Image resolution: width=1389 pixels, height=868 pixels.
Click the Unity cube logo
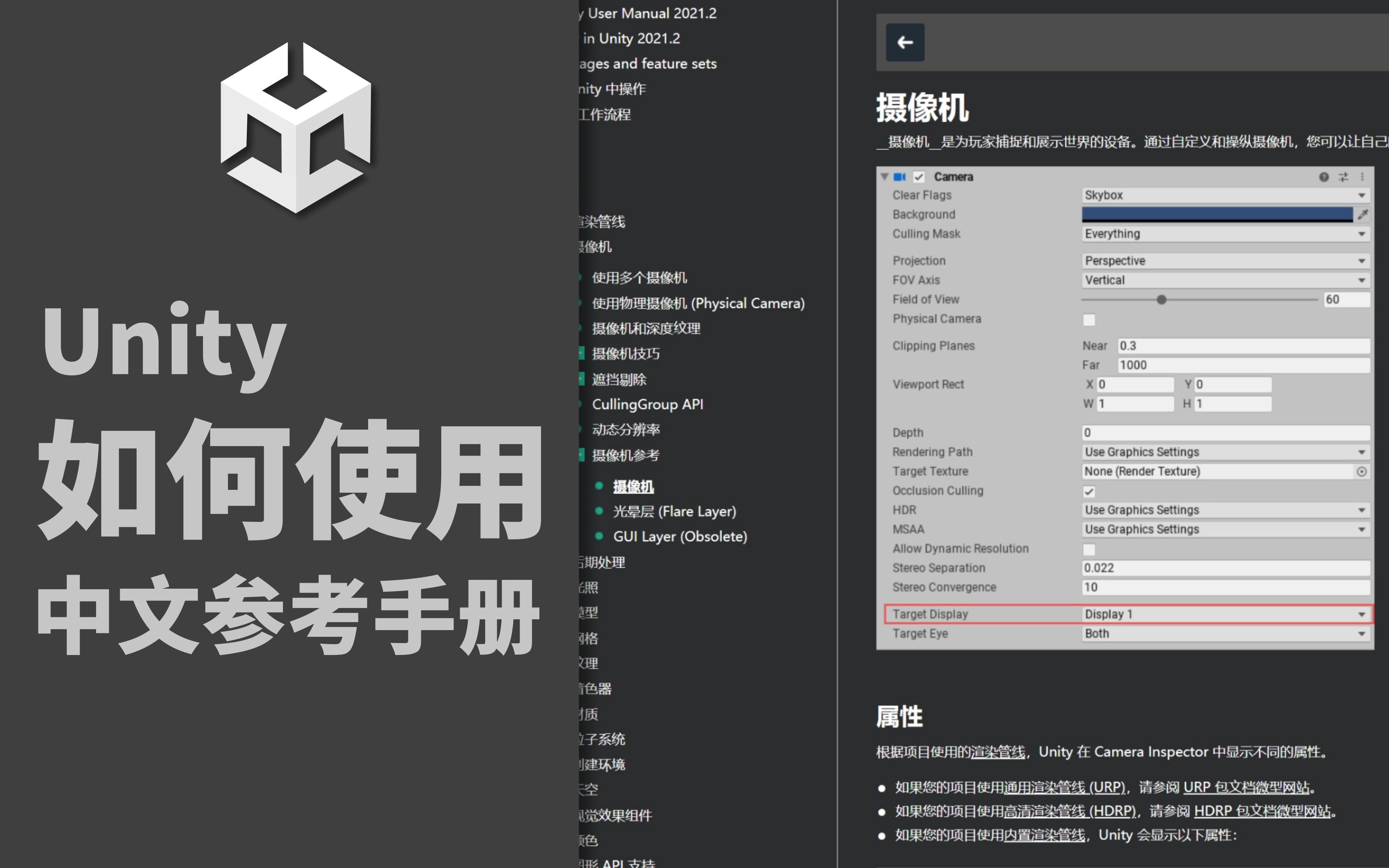295,127
